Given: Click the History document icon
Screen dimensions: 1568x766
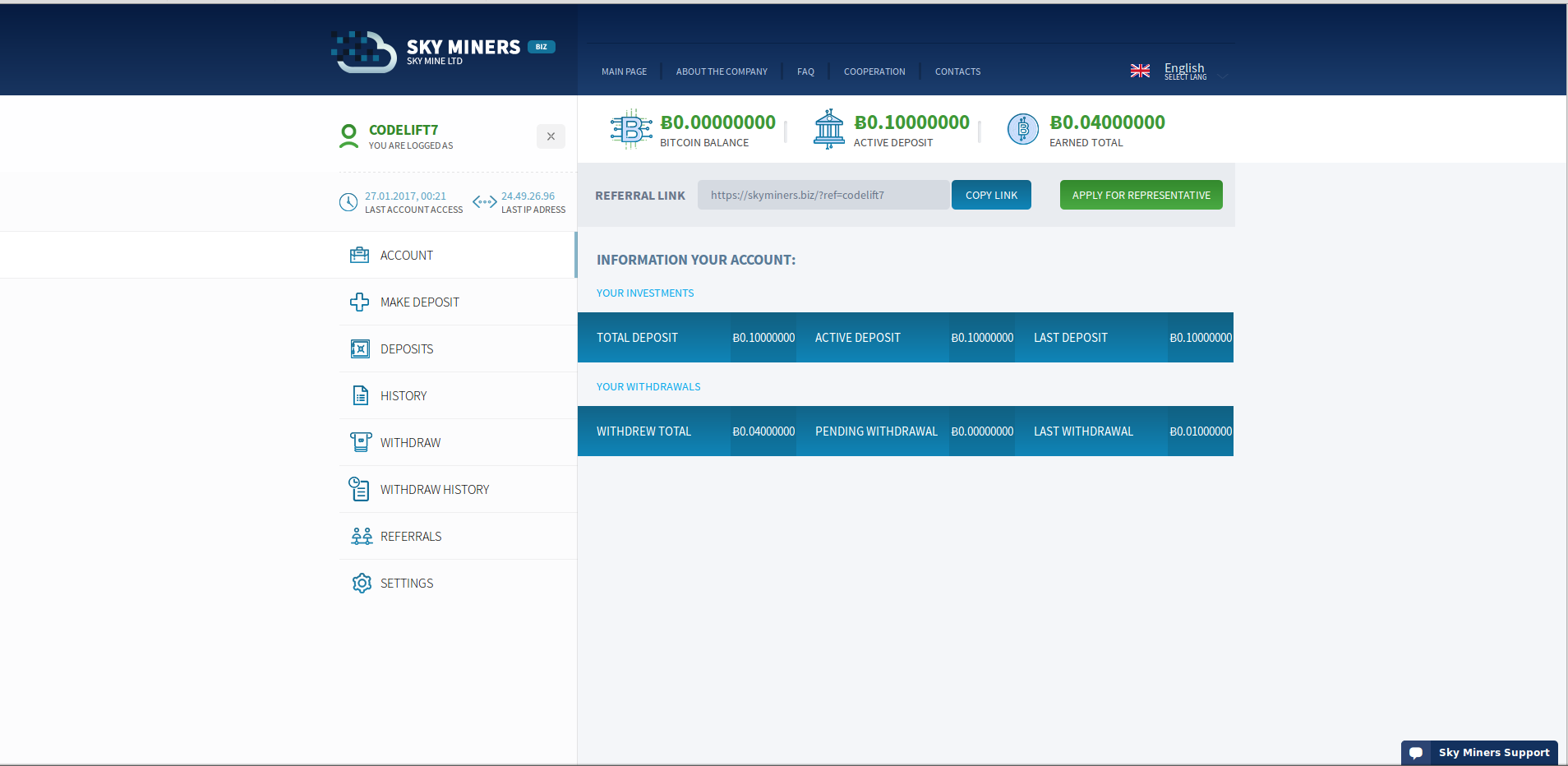Looking at the screenshot, I should (360, 395).
